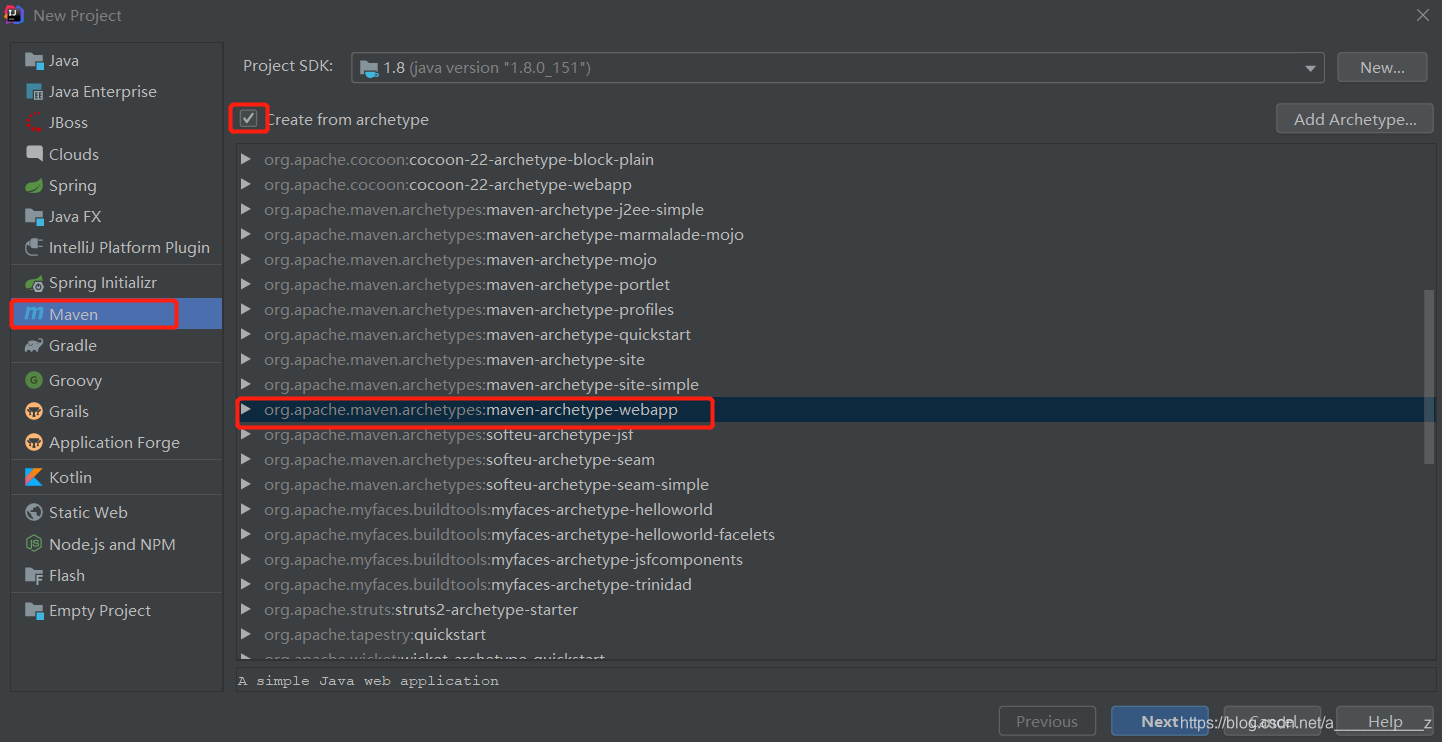Select myfaces-archetype-jsfcomponents row text

(x=503, y=559)
